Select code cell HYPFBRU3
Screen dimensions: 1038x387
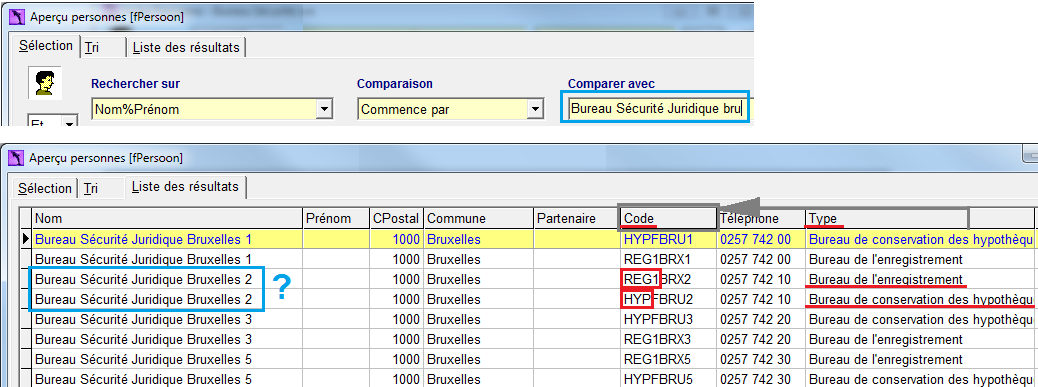[668, 320]
